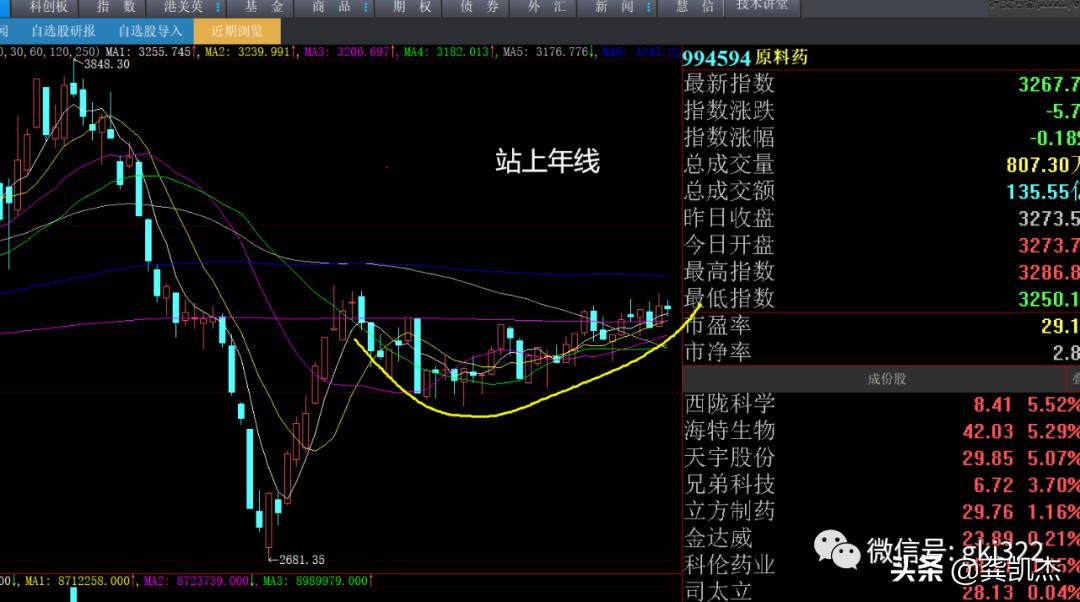Screen dimensions: 1080x602
Task: Open the 债券 tab
Action: [479, 7]
